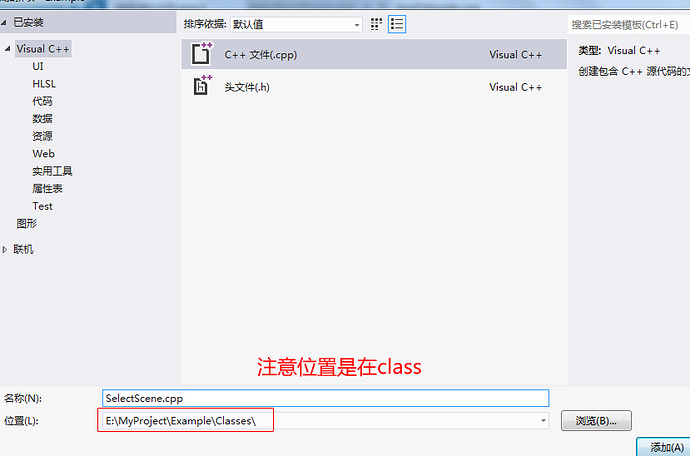Viewport: 690px width, 456px height.
Task: Switch to small icons grid view
Action: pos(376,24)
